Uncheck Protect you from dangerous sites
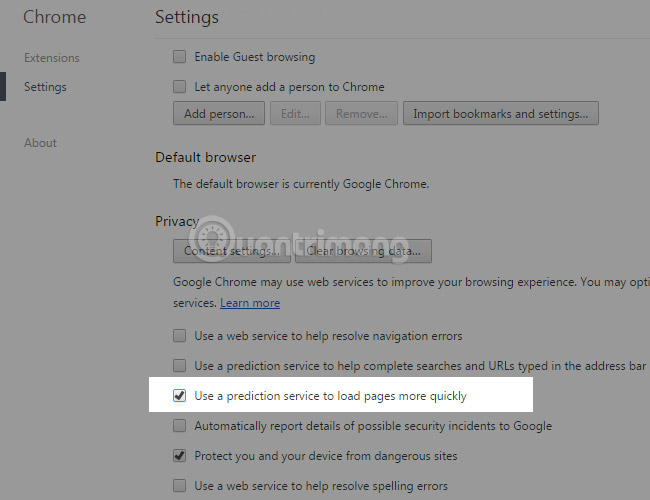Image resolution: width=650 pixels, height=500 pixels. (x=179, y=456)
